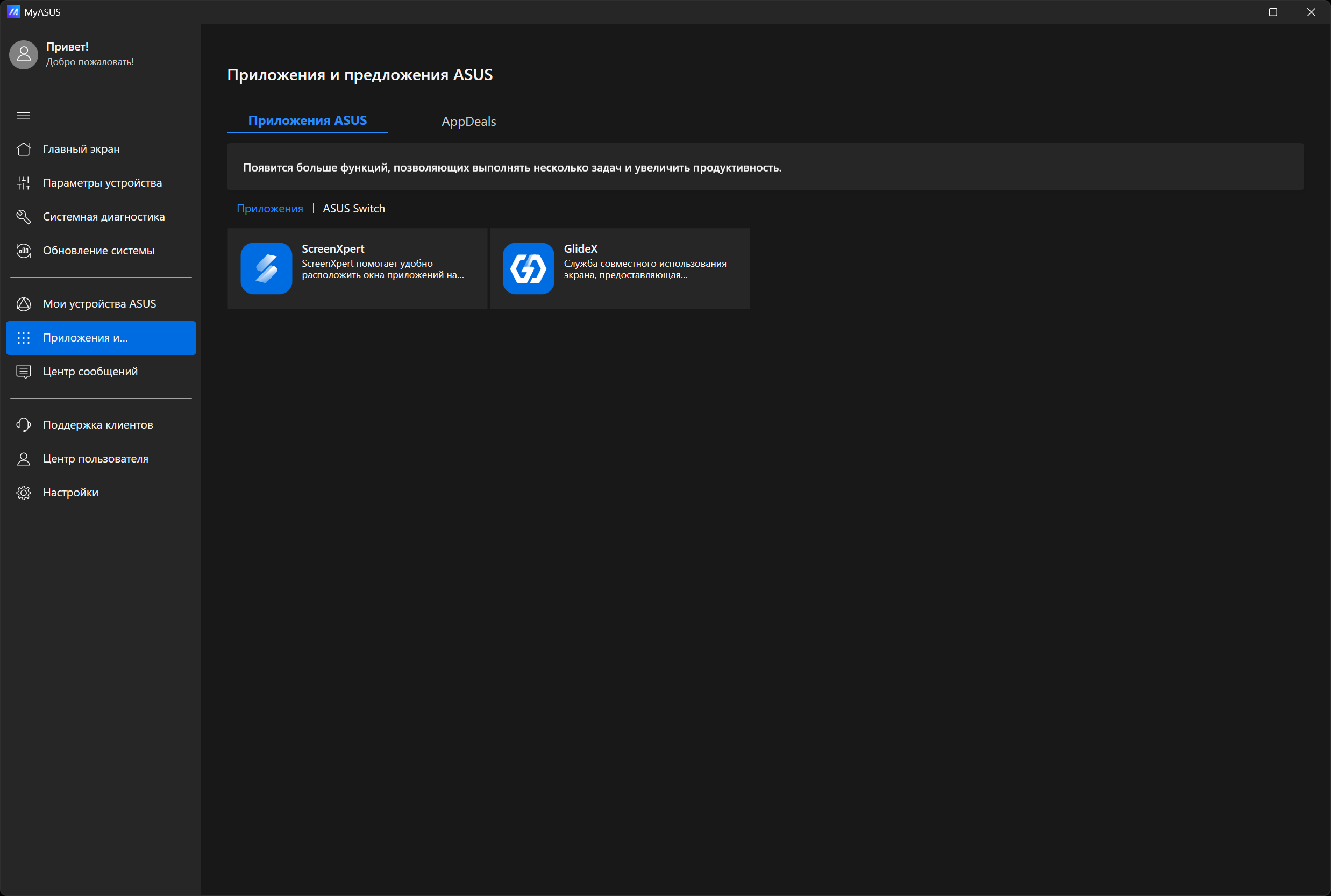Click the sliders icon for Параметры устройства
1331x896 pixels.
24,183
